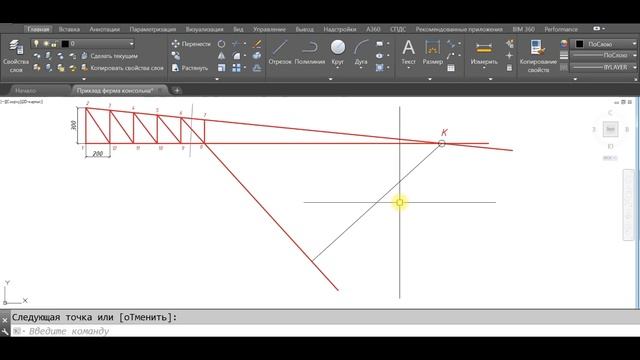Open the Управление ribbon tab

(269, 29)
